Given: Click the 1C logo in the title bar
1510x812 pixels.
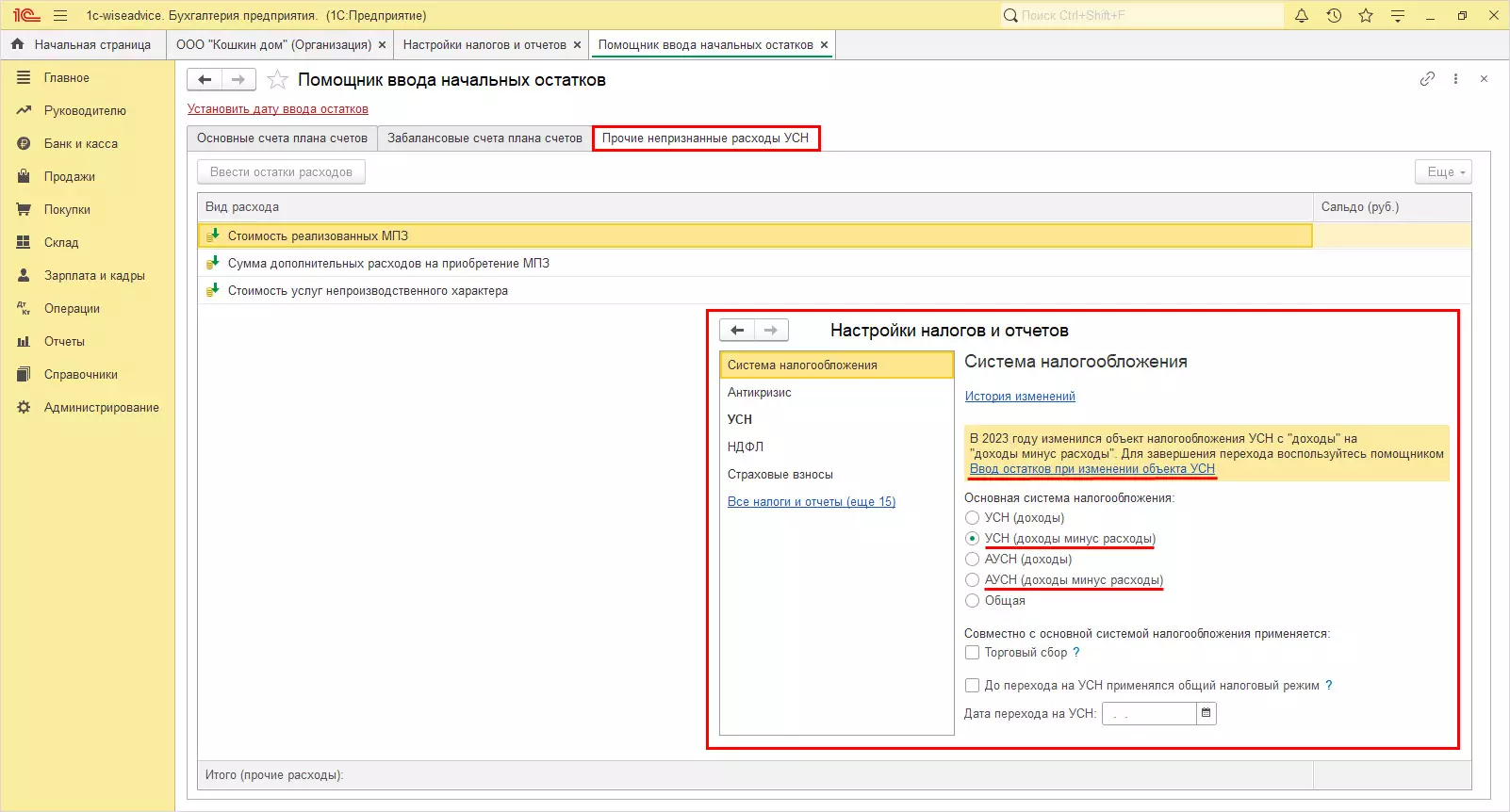Looking at the screenshot, I should (25, 15).
